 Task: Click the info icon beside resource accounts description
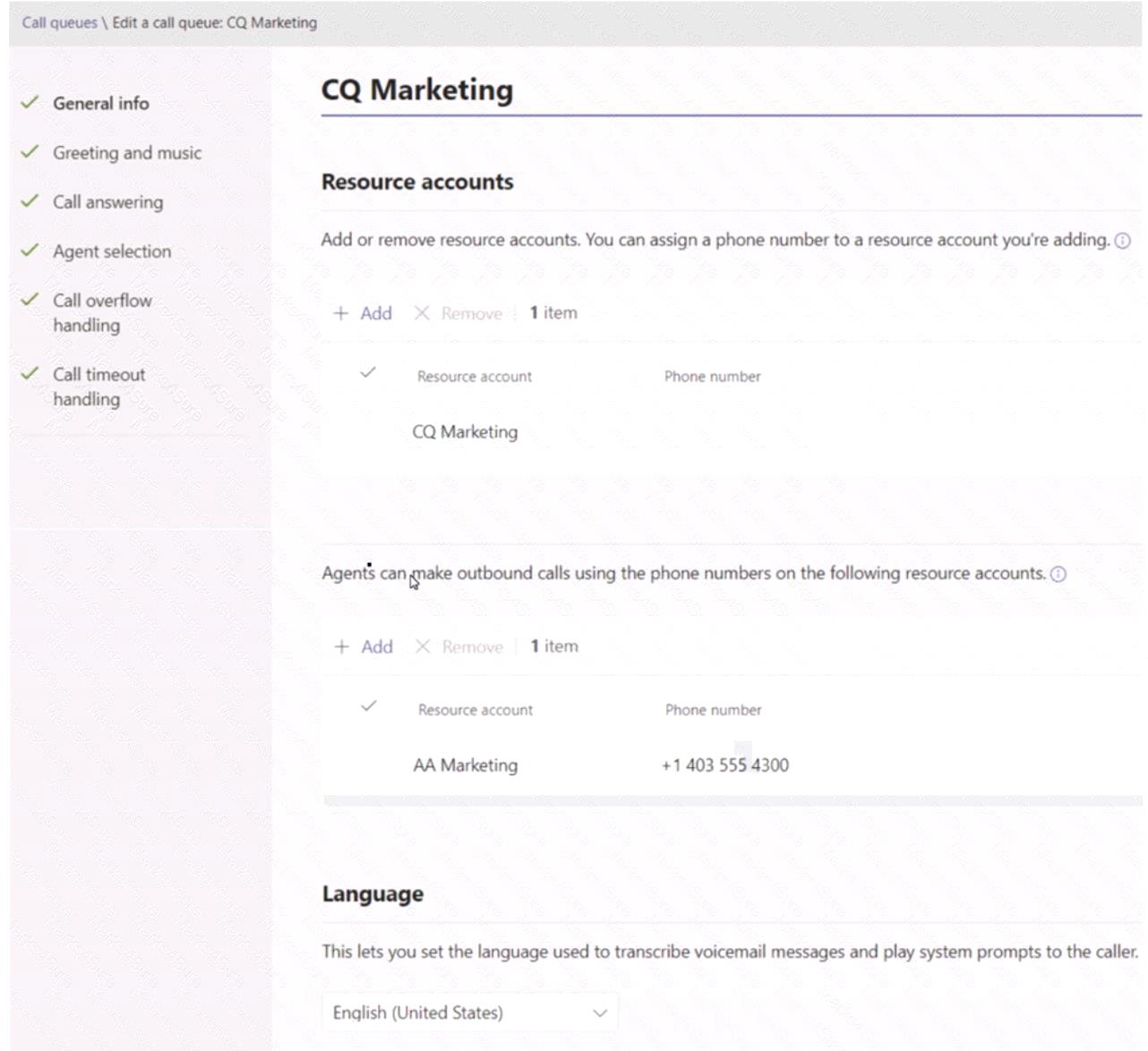pyautogui.click(x=1122, y=241)
